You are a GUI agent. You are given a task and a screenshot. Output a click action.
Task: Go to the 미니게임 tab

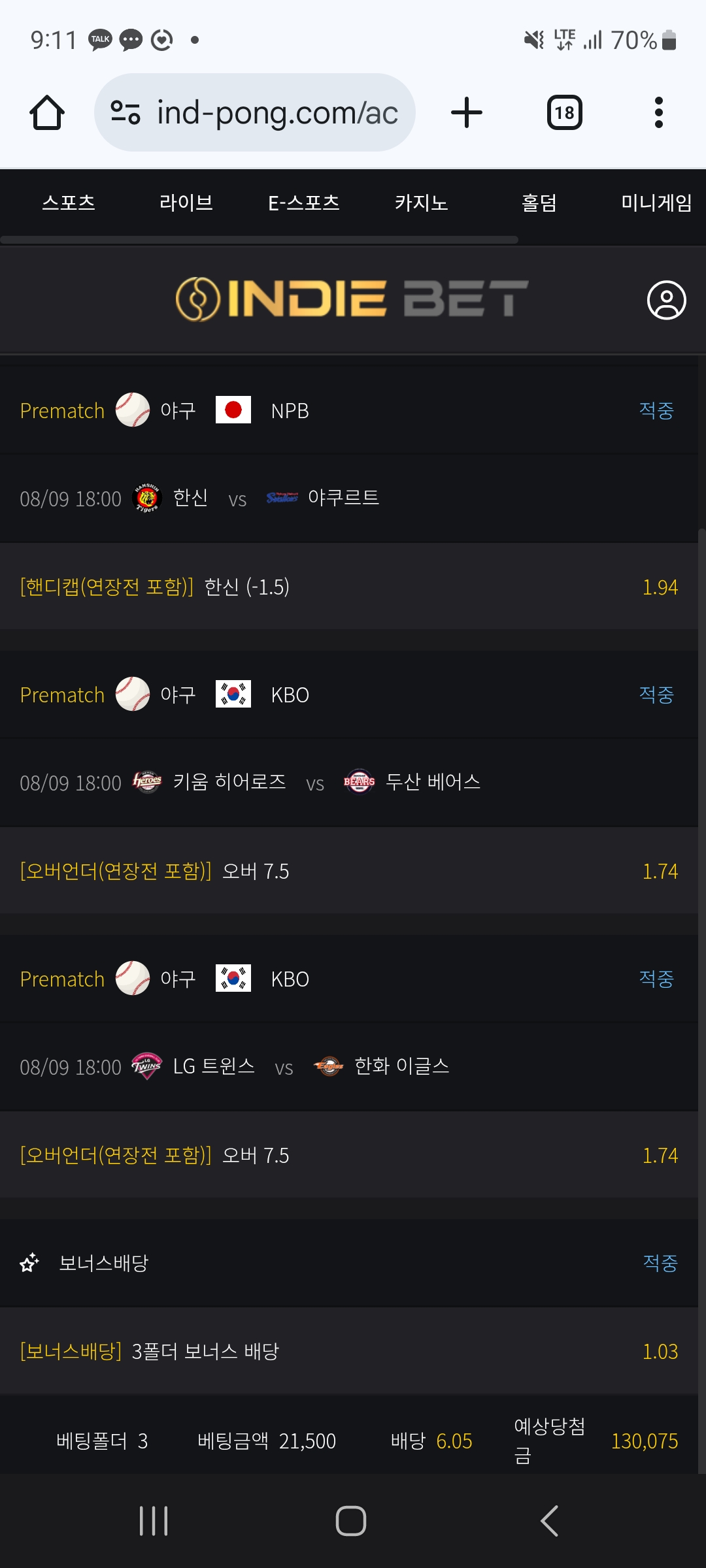(x=657, y=203)
